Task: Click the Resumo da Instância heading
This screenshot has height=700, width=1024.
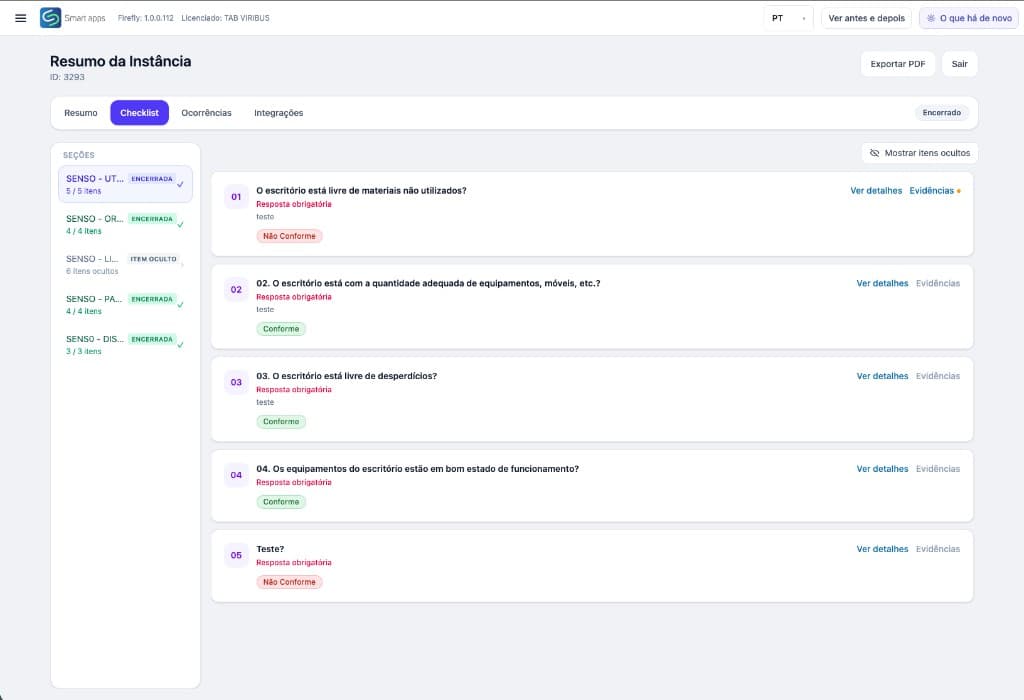Action: click(121, 61)
